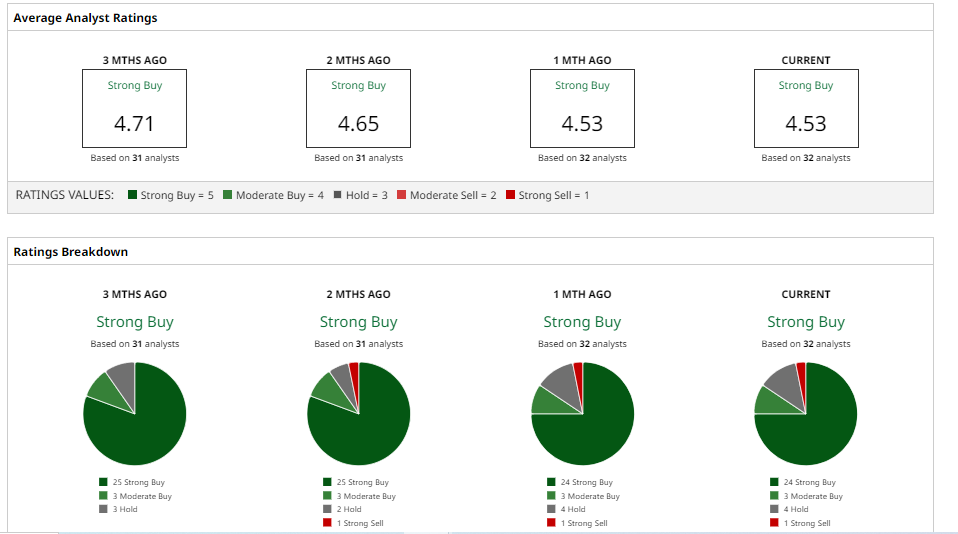Click the Strong Buy = 5 legend swatch
This screenshot has height=534, width=958.
132,195
